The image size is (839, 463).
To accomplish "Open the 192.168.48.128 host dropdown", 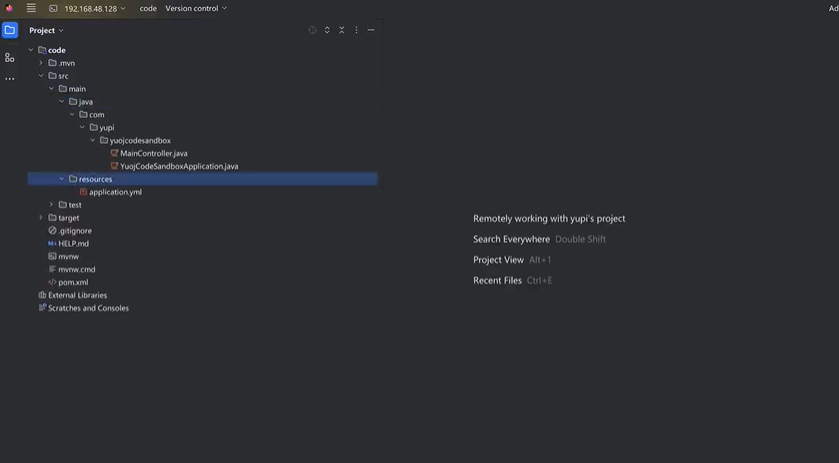I will pos(95,9).
